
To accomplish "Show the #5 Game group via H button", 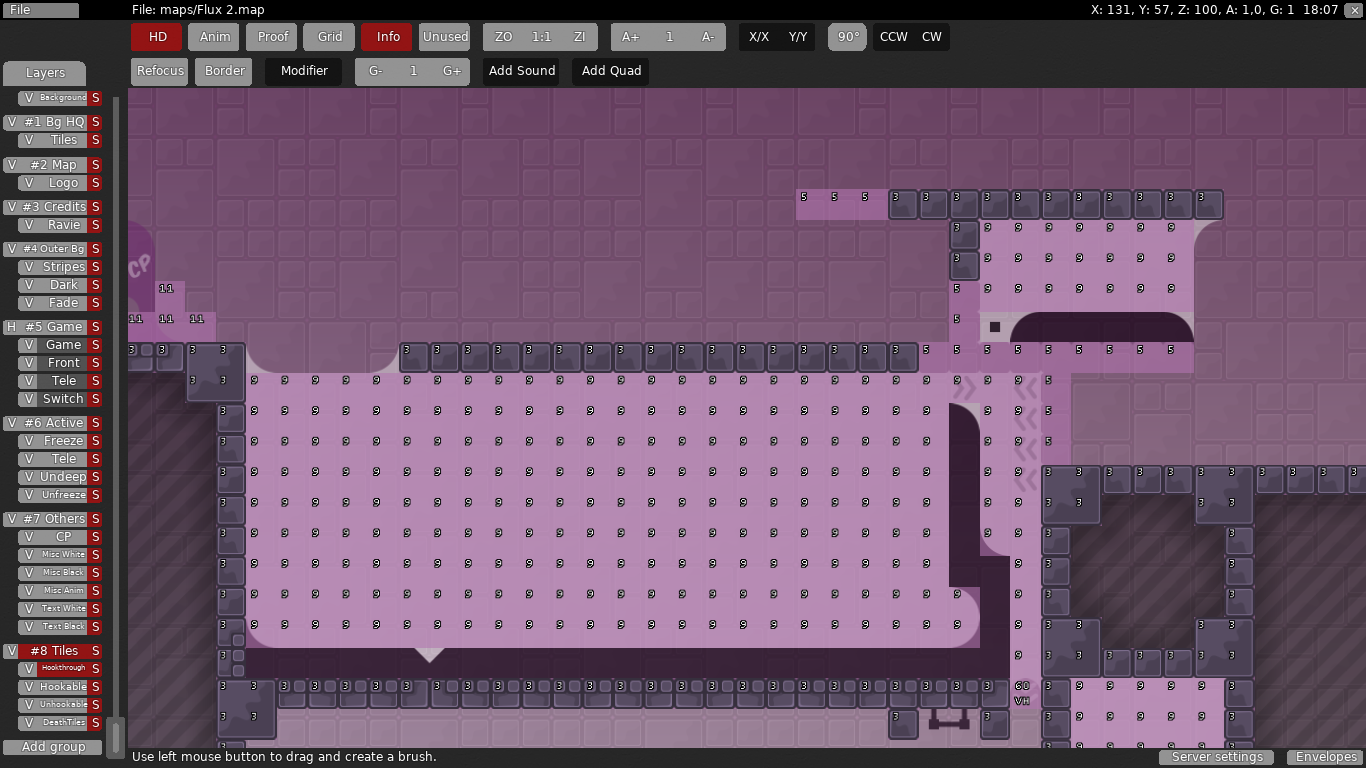I will (12, 327).
